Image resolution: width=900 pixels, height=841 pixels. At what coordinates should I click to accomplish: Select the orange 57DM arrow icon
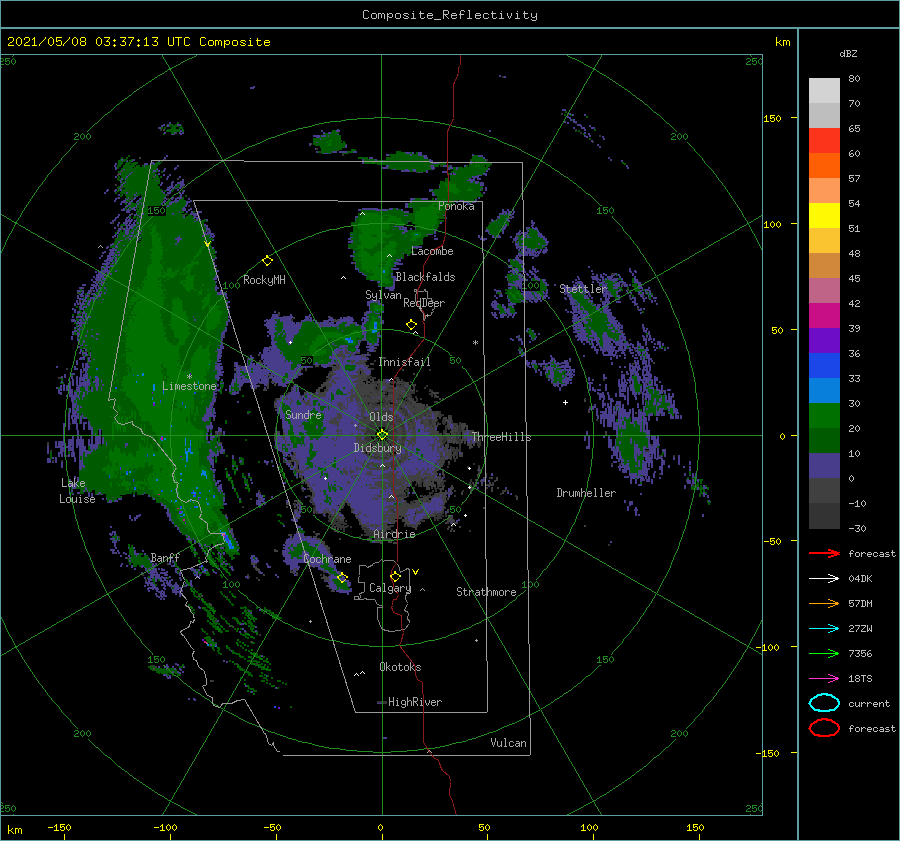(x=824, y=603)
